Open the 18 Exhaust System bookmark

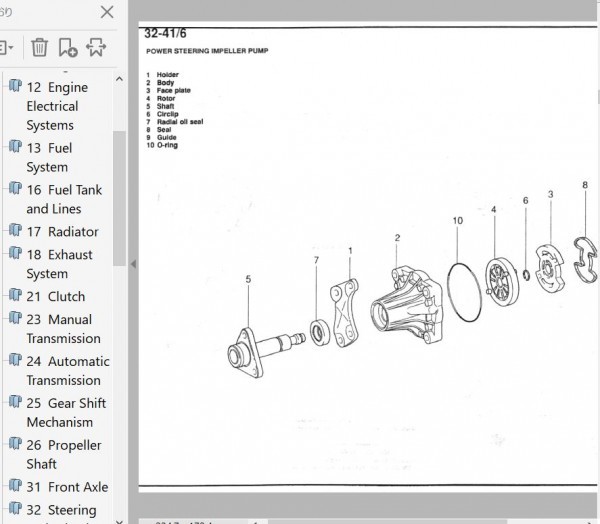click(x=59, y=264)
